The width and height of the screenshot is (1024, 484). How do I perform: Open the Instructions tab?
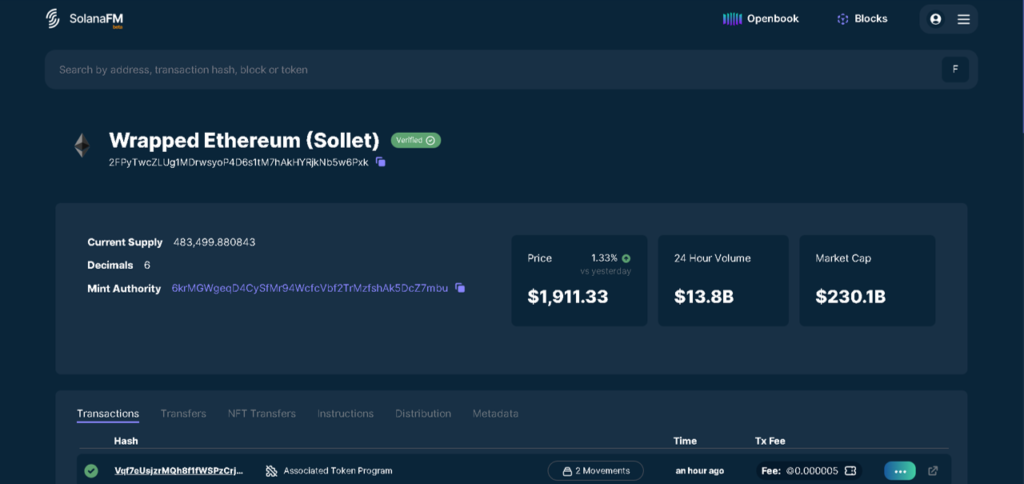click(345, 413)
